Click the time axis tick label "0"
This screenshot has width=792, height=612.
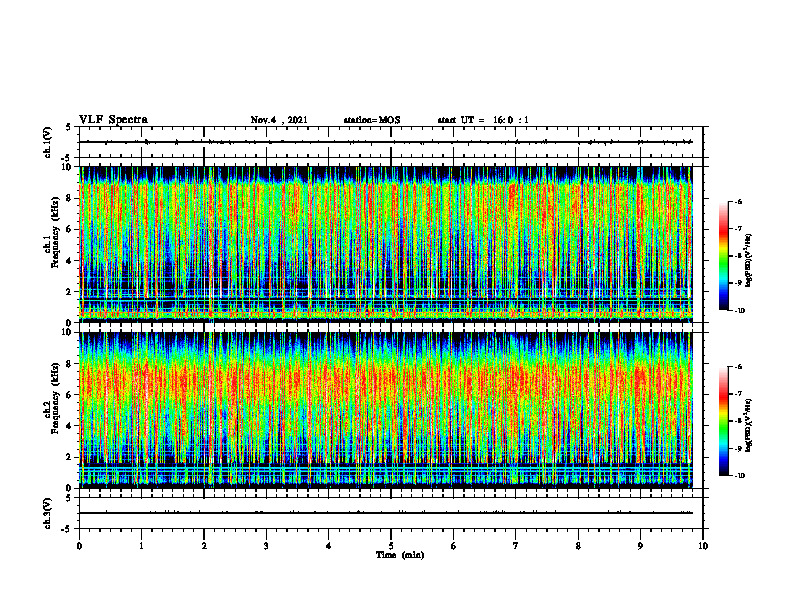click(79, 546)
